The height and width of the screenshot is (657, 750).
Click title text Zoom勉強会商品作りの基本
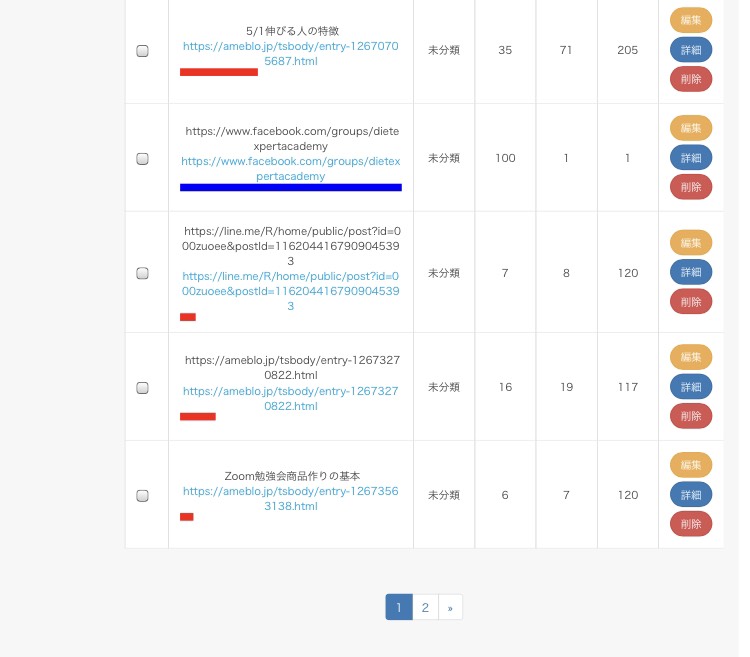tap(292, 476)
